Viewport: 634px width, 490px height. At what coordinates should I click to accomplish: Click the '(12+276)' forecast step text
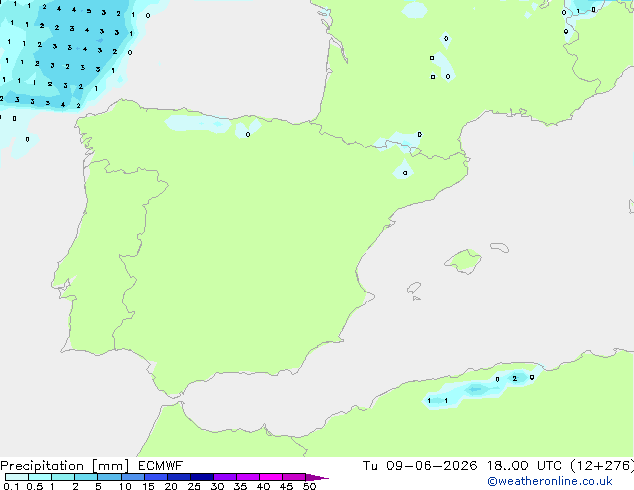point(602,466)
